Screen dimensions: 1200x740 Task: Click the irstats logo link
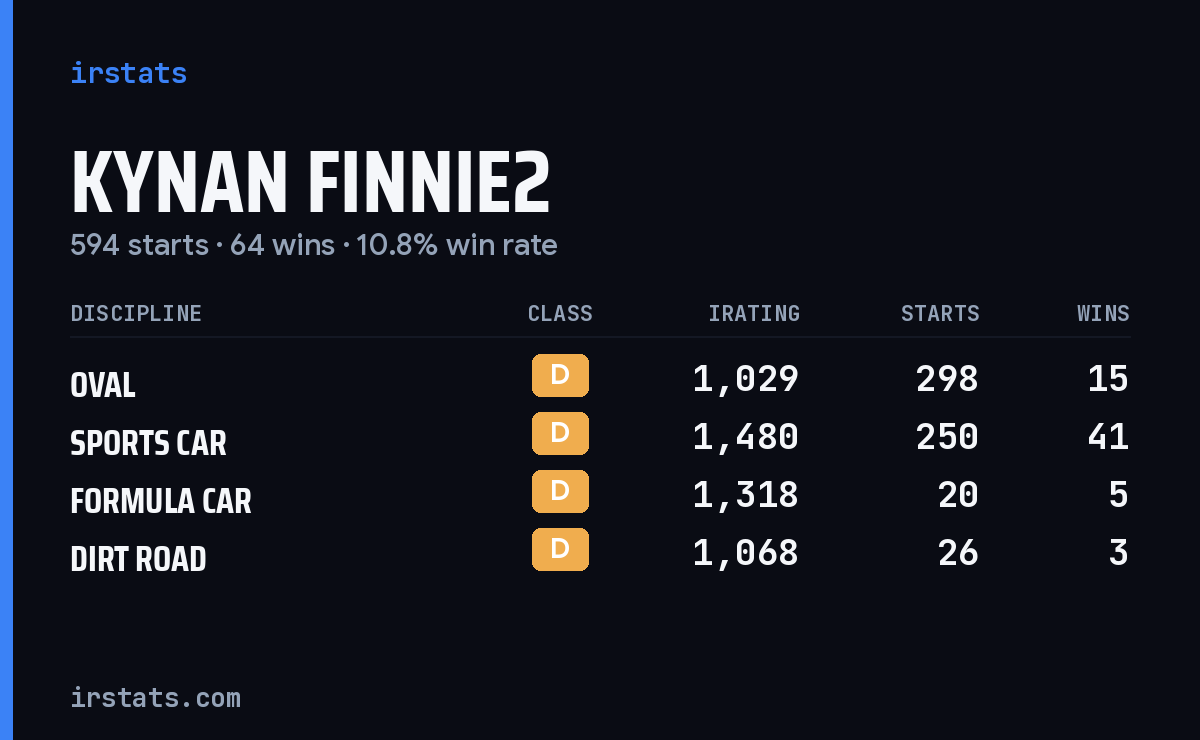[128, 73]
